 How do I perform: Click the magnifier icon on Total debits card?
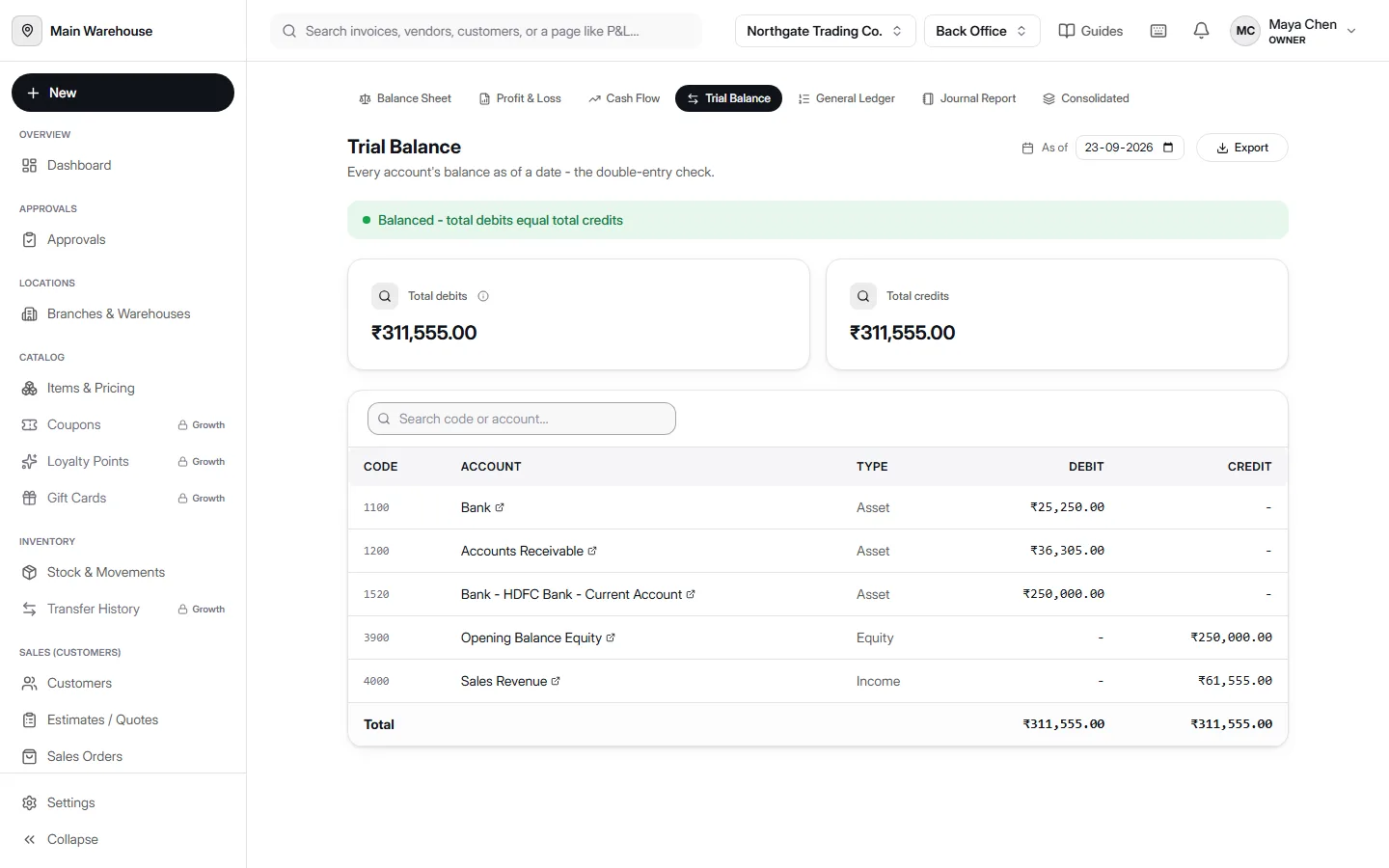tap(385, 296)
